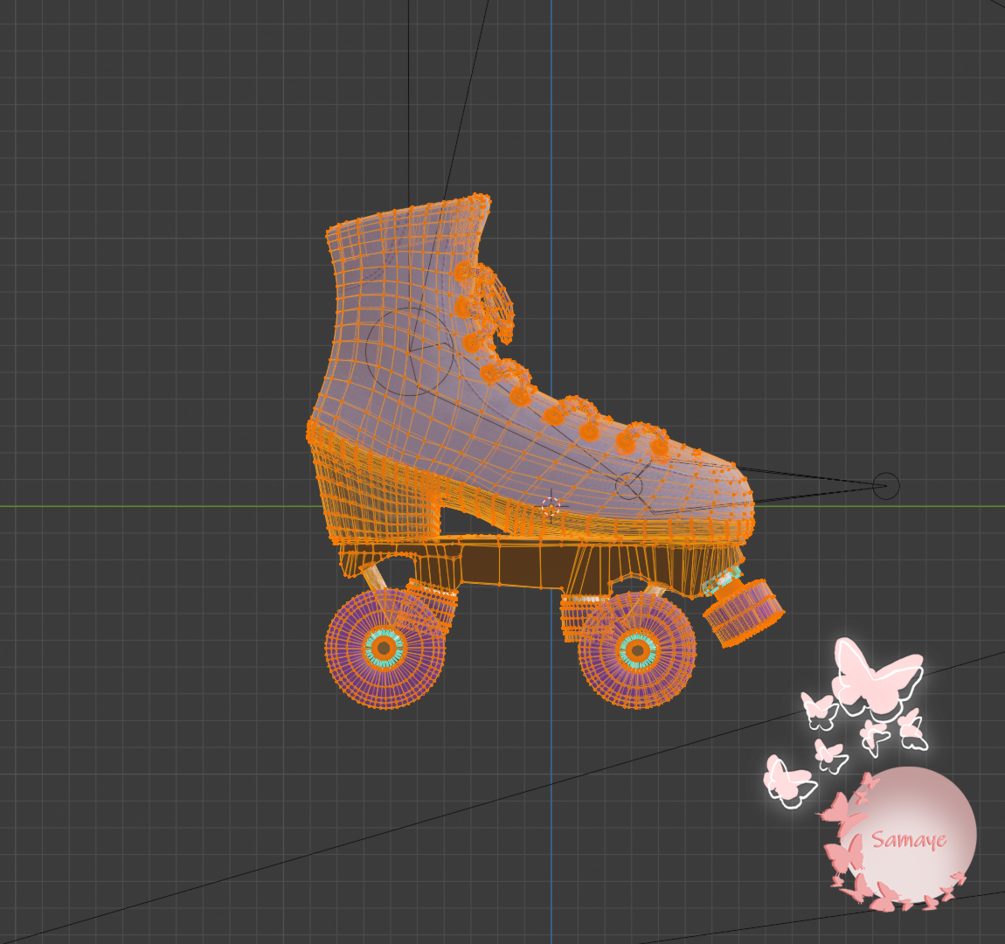Select the purple tire of the front wheel
This screenshot has width=1005, height=944.
(637, 650)
